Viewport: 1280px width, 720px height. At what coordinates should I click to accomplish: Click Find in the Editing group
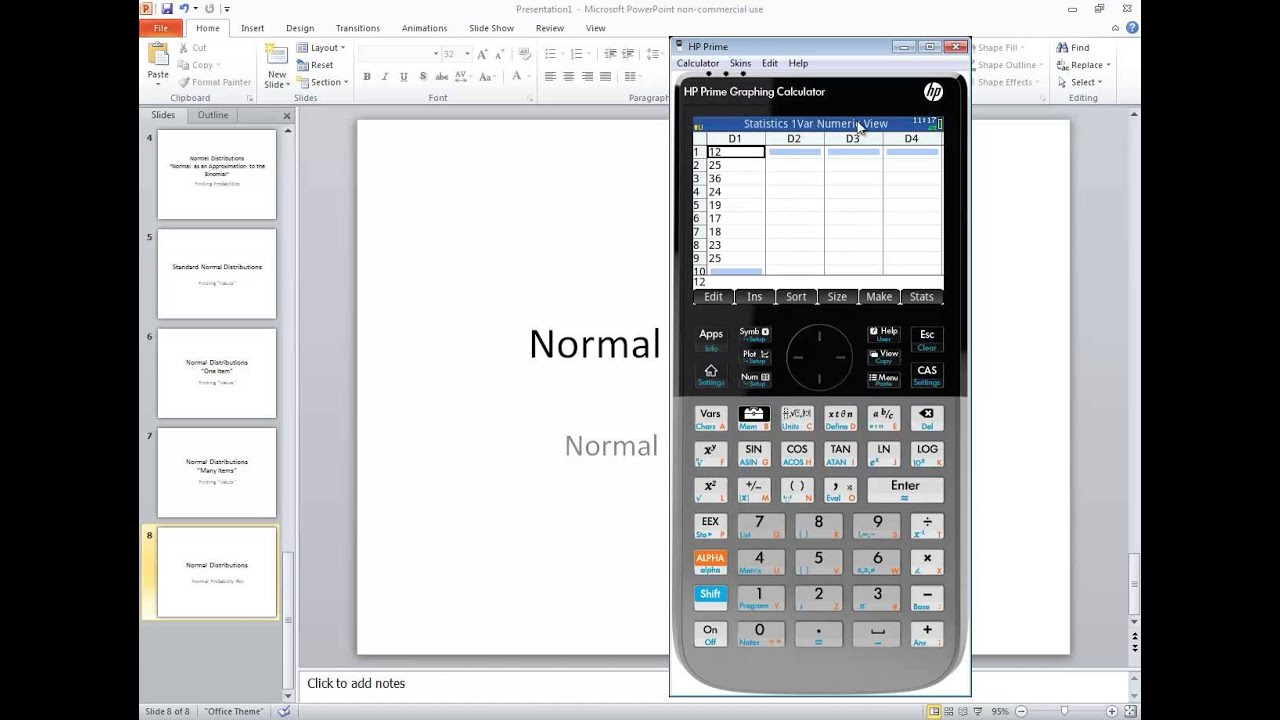pyautogui.click(x=1073, y=48)
